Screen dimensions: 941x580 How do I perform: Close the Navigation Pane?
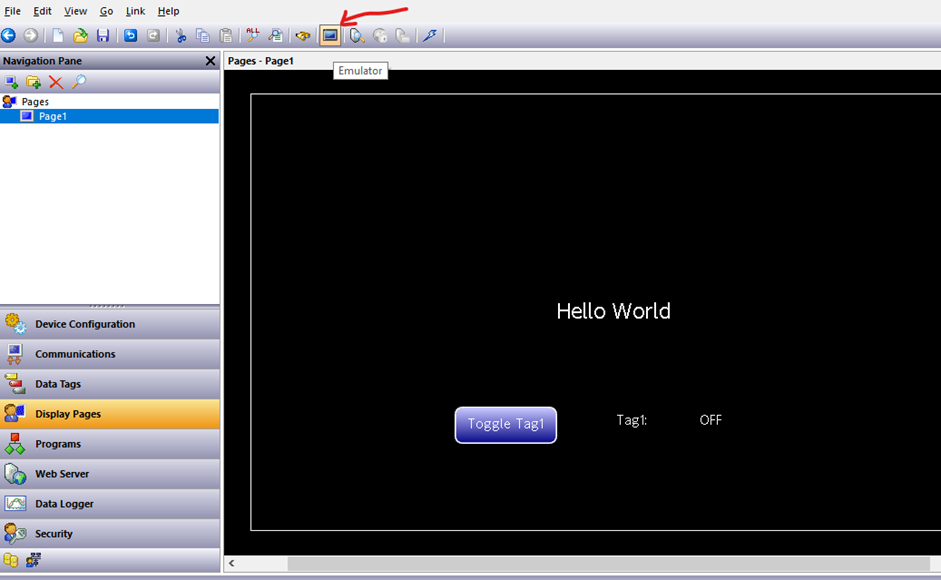pos(210,61)
